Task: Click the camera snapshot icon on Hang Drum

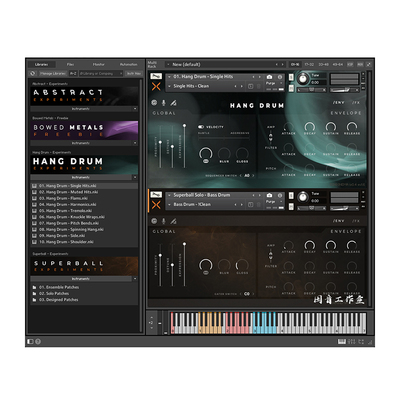Action: (x=269, y=77)
